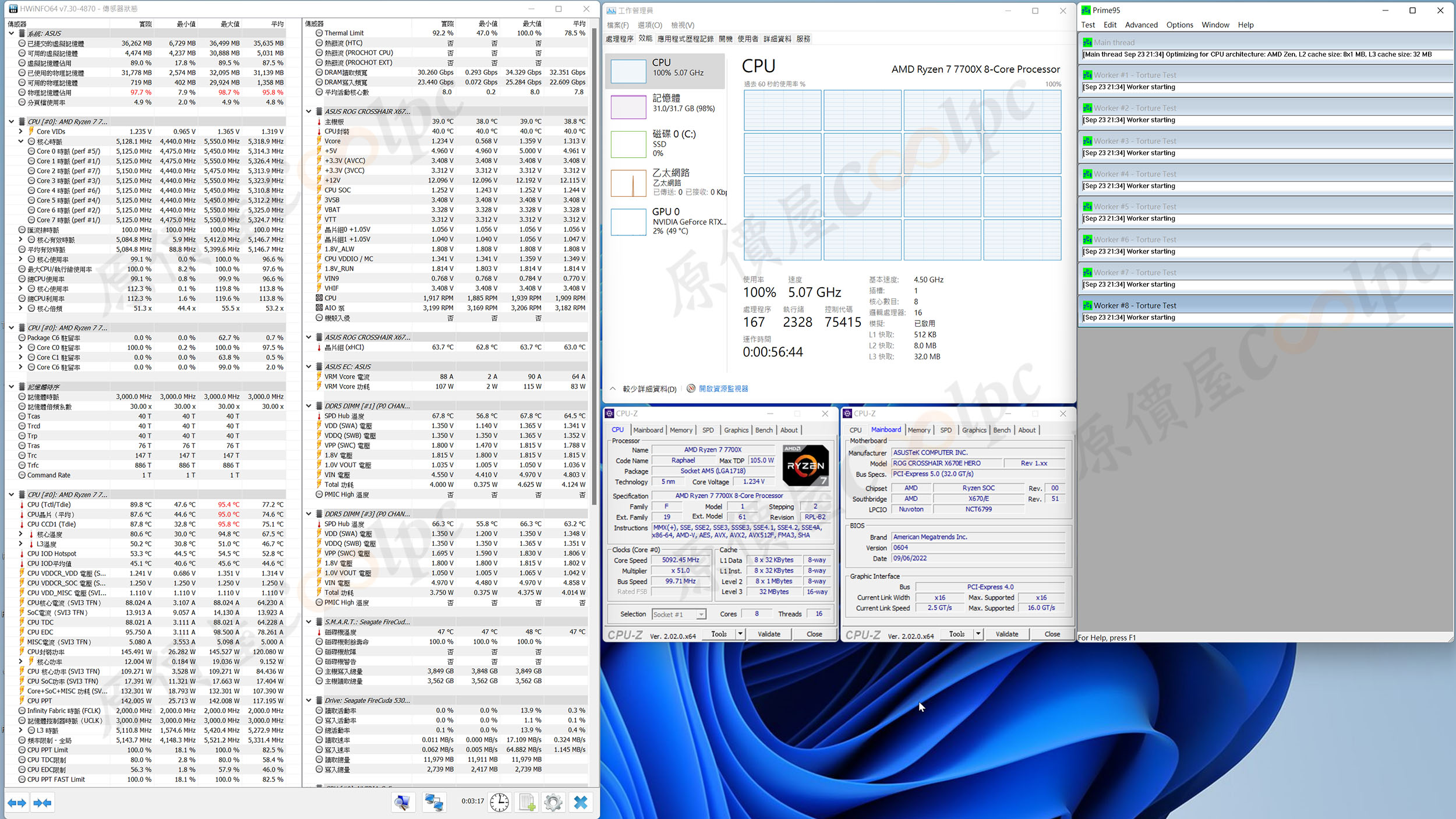Click the clock icon beside 匯流排時脈 row
1456x819 pixels.
pos(22,230)
